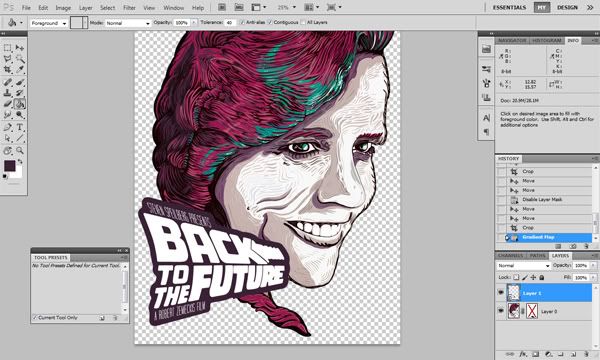
Task: Select the Healing Brush tool
Action: coord(8,82)
